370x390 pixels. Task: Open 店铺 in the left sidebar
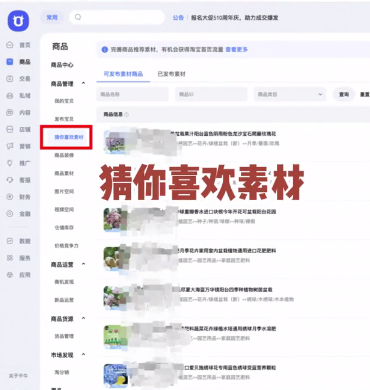pos(19,129)
